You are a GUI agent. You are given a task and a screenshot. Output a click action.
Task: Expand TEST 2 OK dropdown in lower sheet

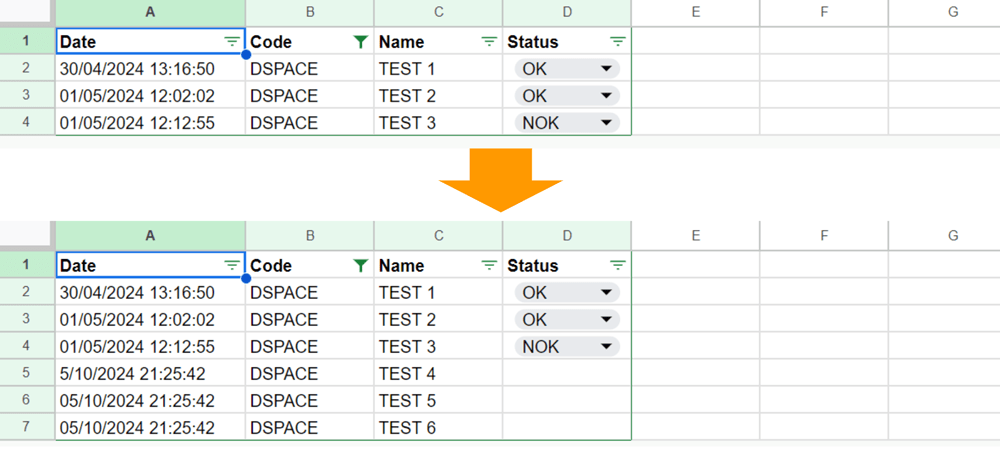click(606, 320)
